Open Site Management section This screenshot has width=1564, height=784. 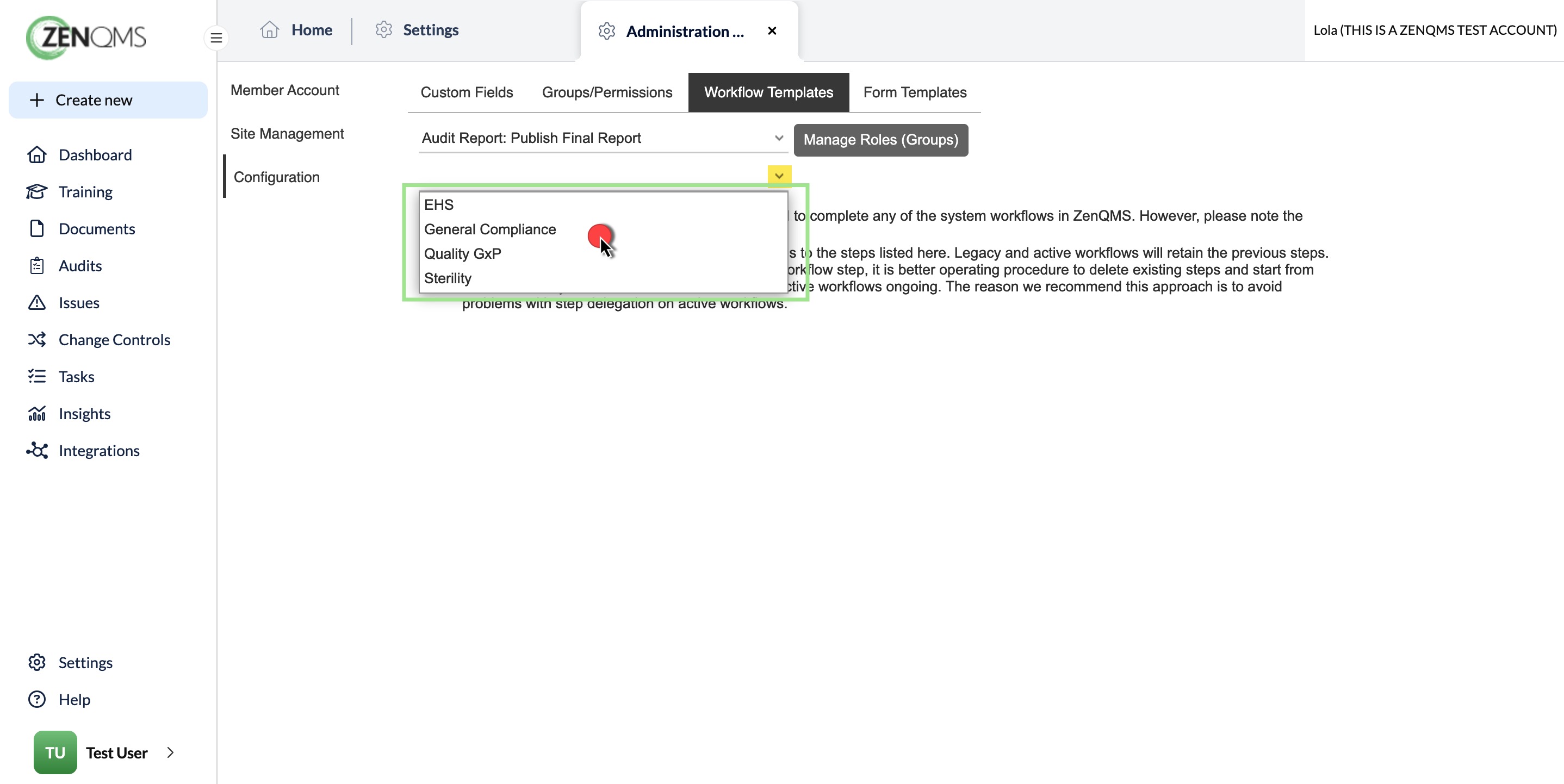287,134
